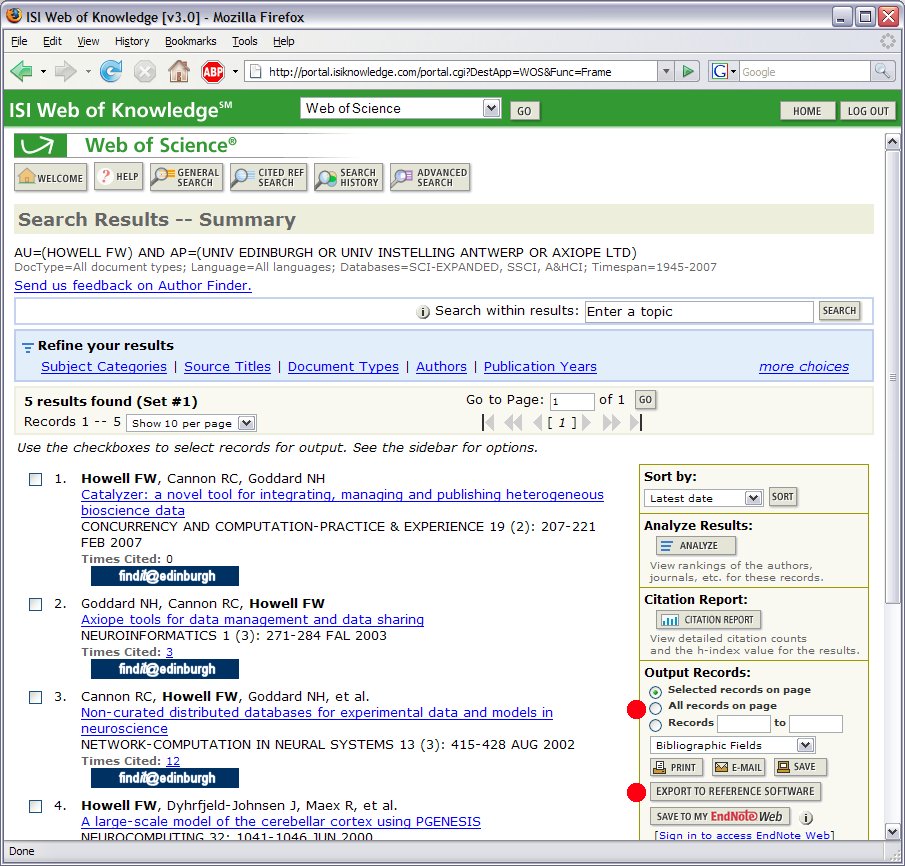
Task: Open the Search History page
Action: [x=347, y=177]
